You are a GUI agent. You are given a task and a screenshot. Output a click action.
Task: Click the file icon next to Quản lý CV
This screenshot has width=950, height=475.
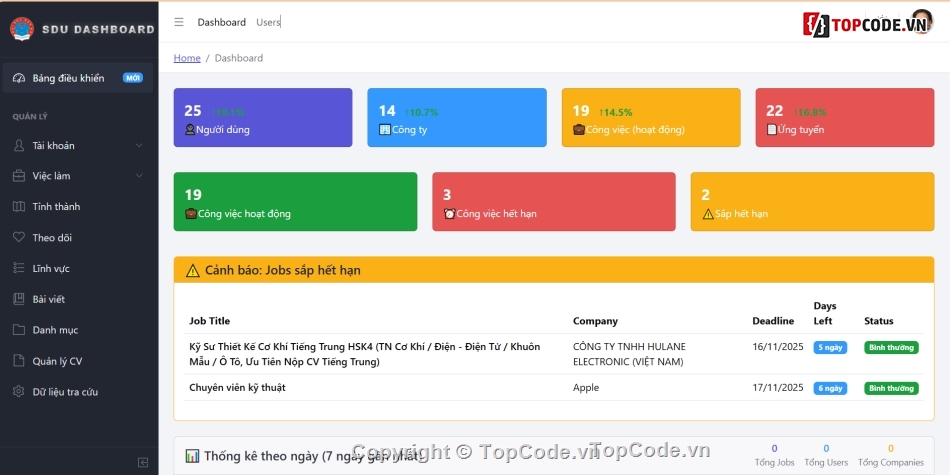point(19,361)
